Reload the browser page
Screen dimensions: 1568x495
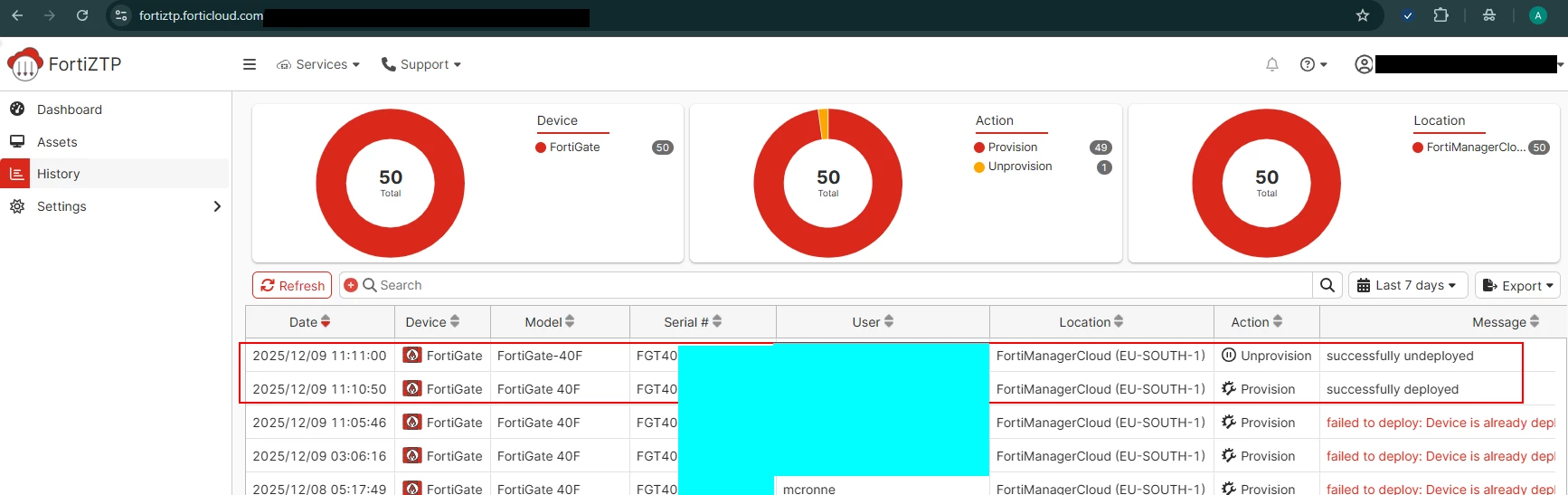(82, 15)
